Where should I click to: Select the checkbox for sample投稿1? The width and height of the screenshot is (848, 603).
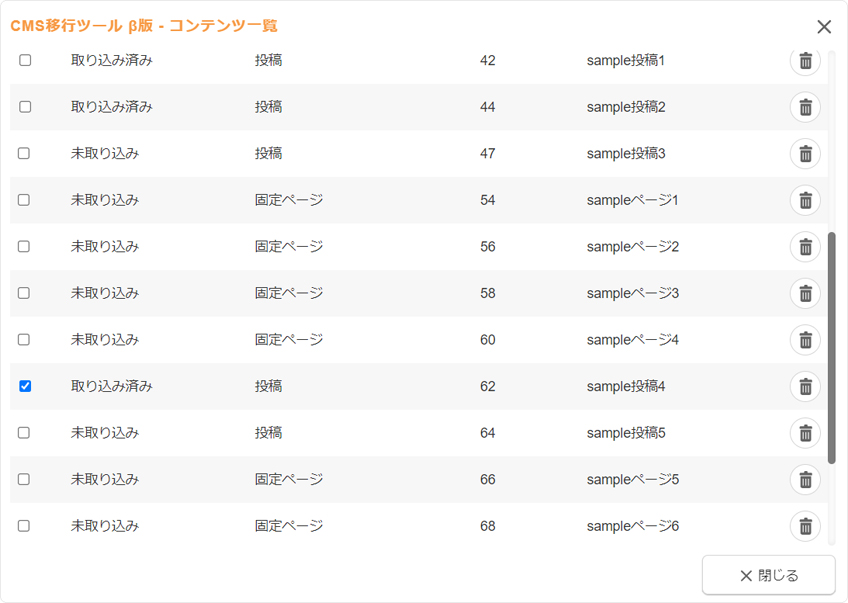25,60
